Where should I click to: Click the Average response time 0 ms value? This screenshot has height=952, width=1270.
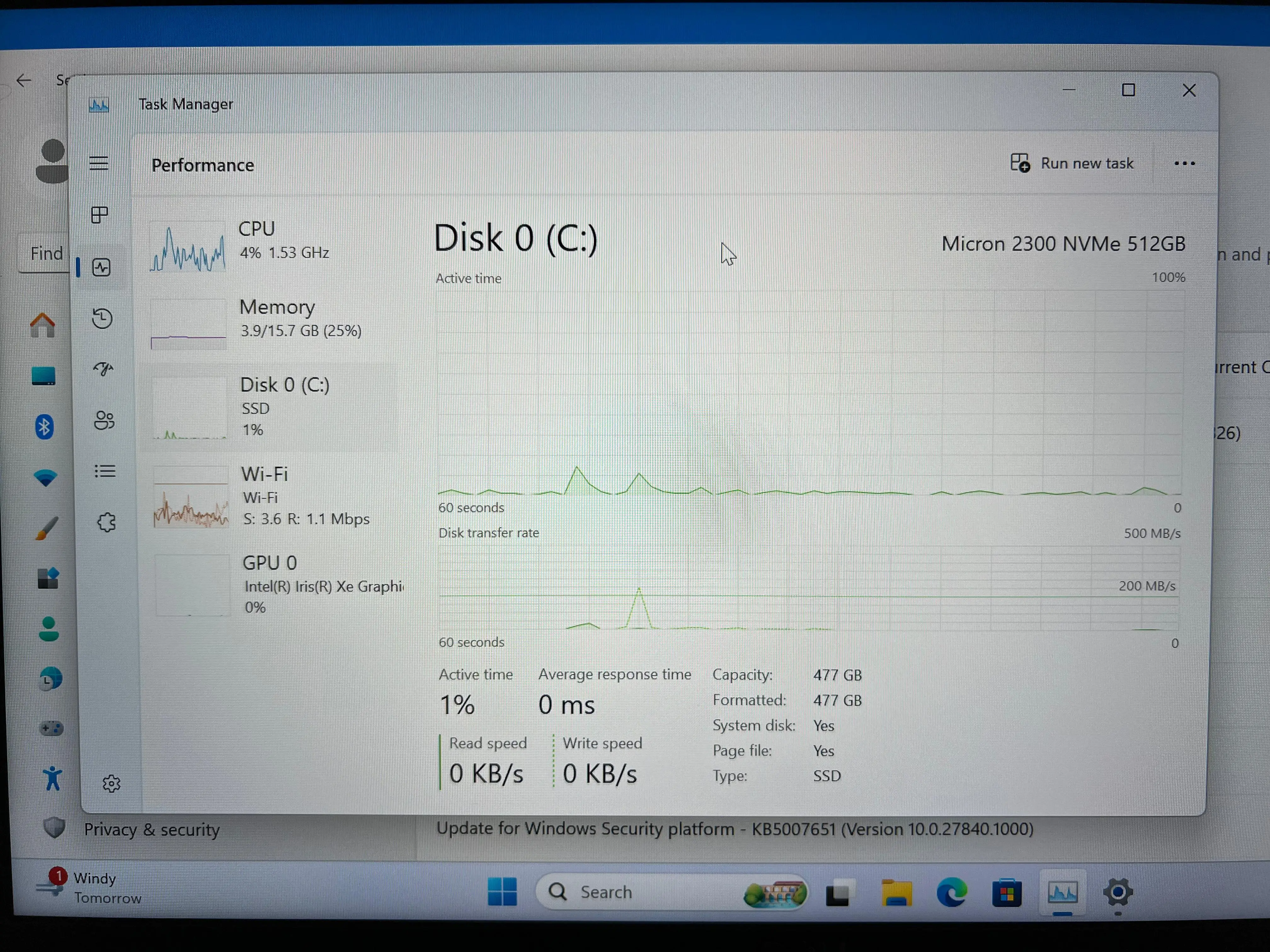click(x=567, y=705)
